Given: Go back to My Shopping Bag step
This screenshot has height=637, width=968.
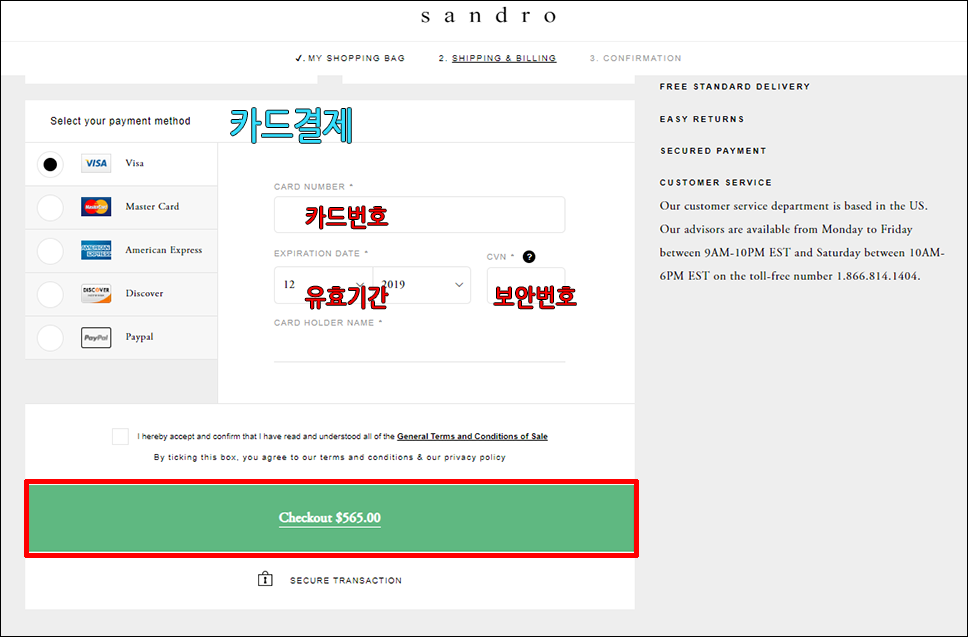Looking at the screenshot, I should coord(350,58).
